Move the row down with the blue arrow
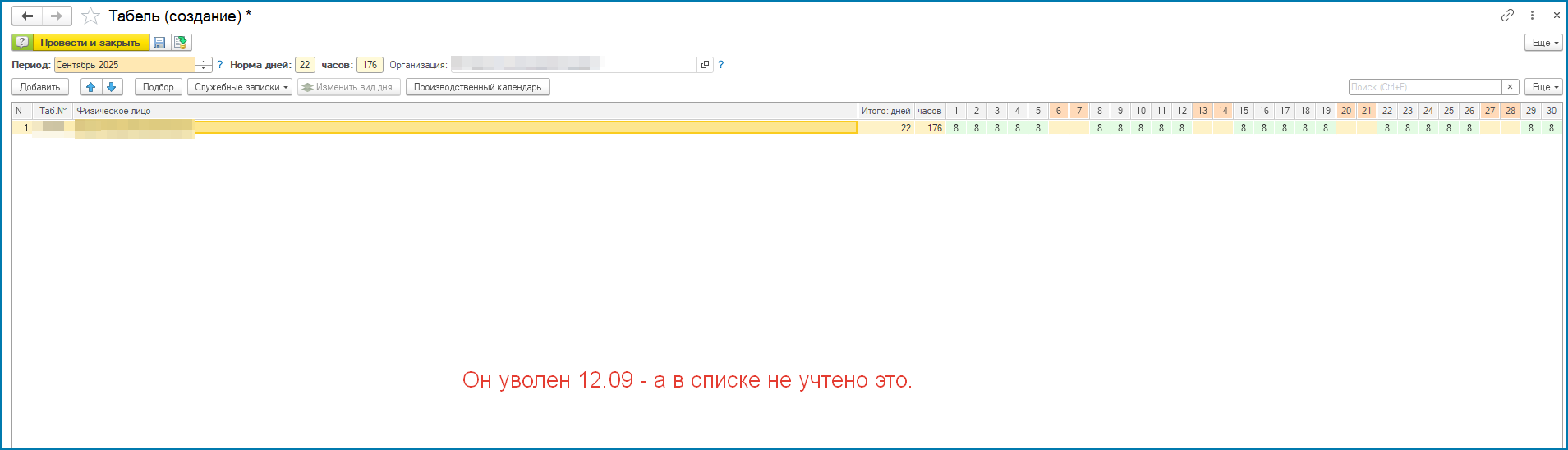Image resolution: width=1568 pixels, height=450 pixels. (112, 87)
